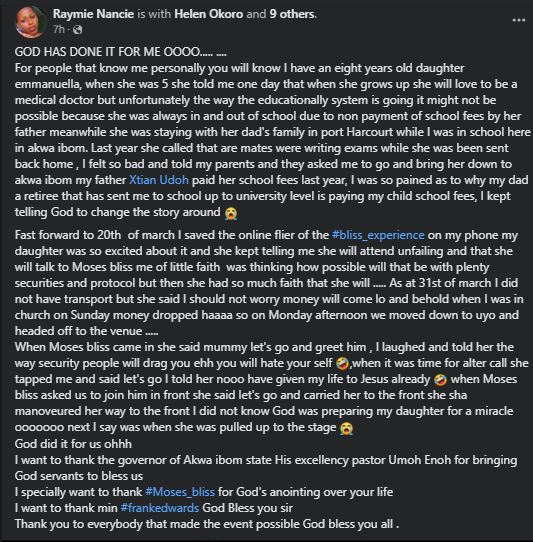The width and height of the screenshot is (533, 542).
Task: Click the crying emoji after "to the stage"
Action: point(346,428)
